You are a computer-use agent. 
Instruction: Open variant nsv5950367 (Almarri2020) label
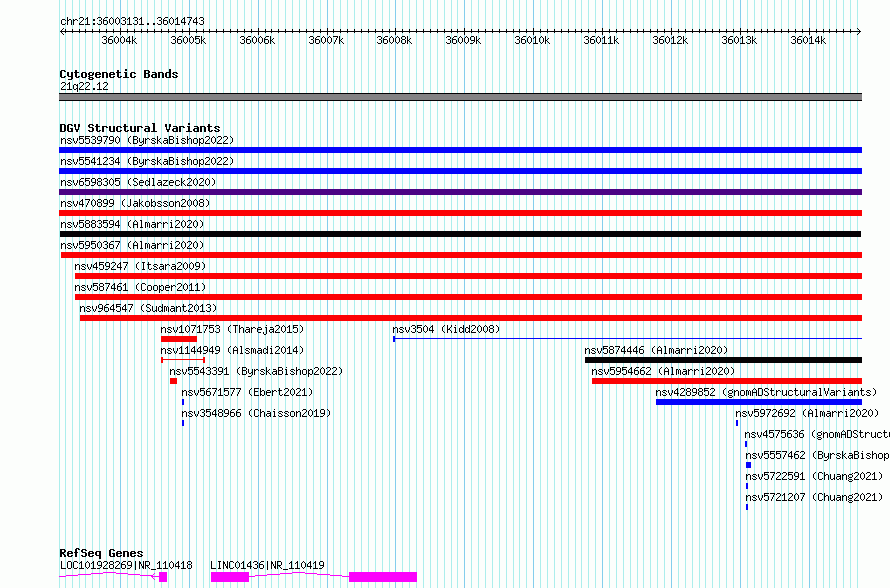pos(132,245)
